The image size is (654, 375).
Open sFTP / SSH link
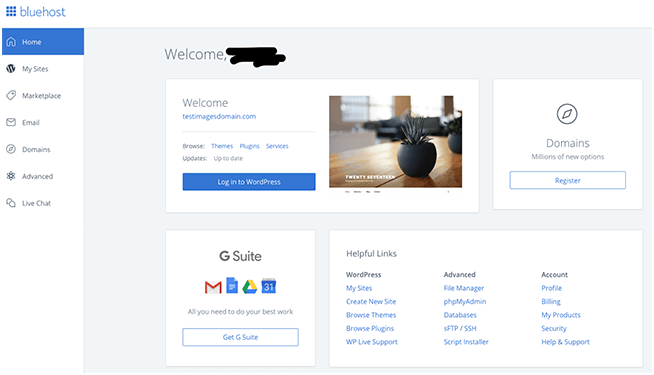pyautogui.click(x=460, y=328)
